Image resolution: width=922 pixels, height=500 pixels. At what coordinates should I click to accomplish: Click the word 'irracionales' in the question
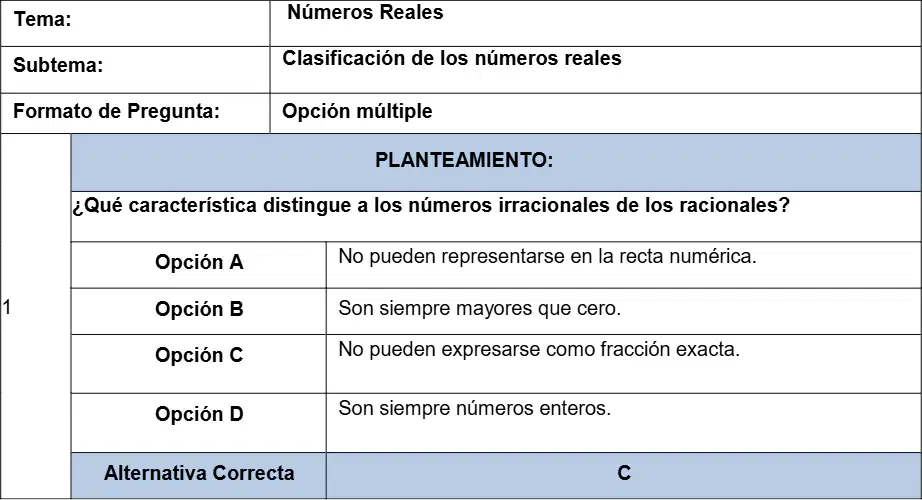point(552,205)
